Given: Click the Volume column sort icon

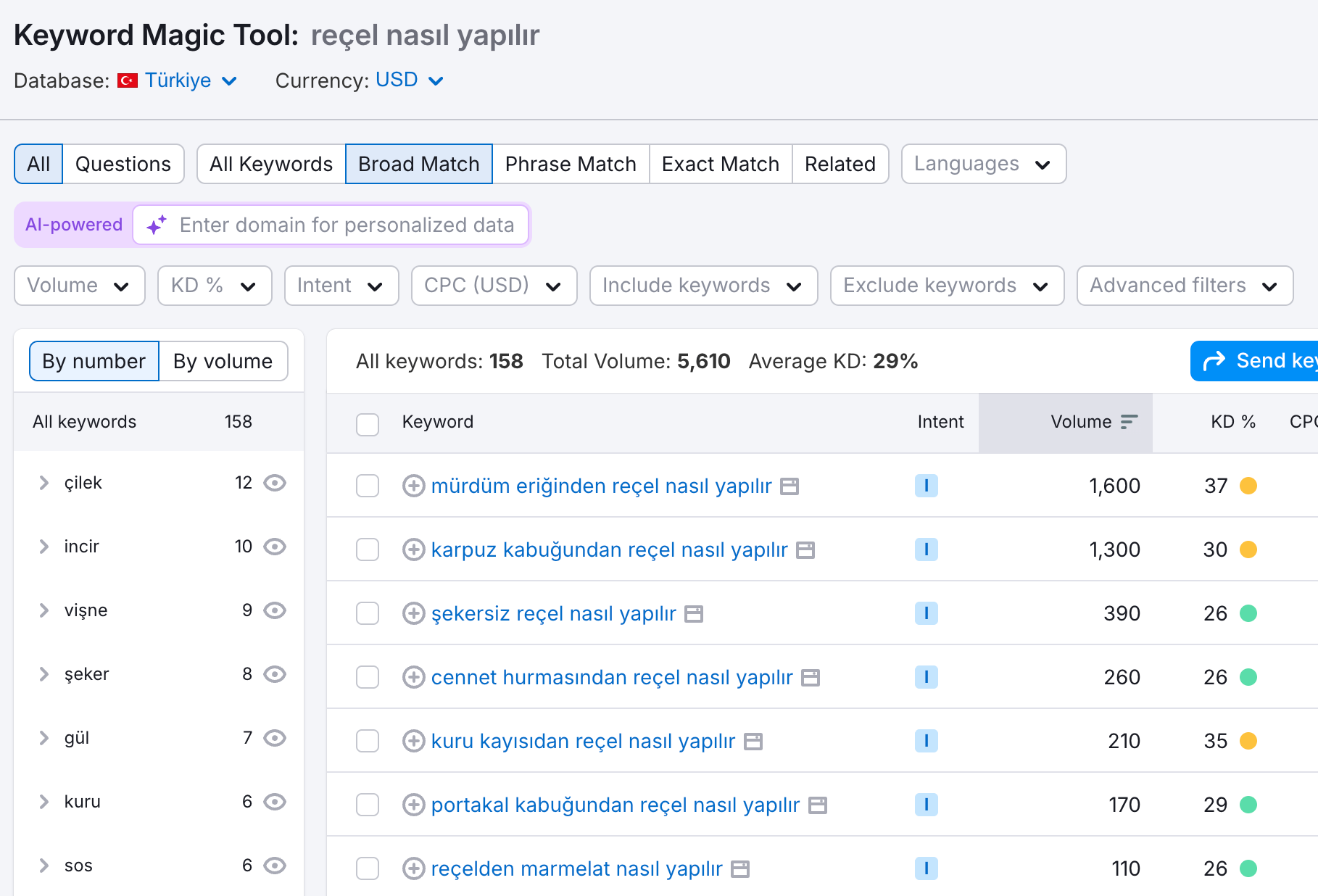Looking at the screenshot, I should click(1129, 422).
